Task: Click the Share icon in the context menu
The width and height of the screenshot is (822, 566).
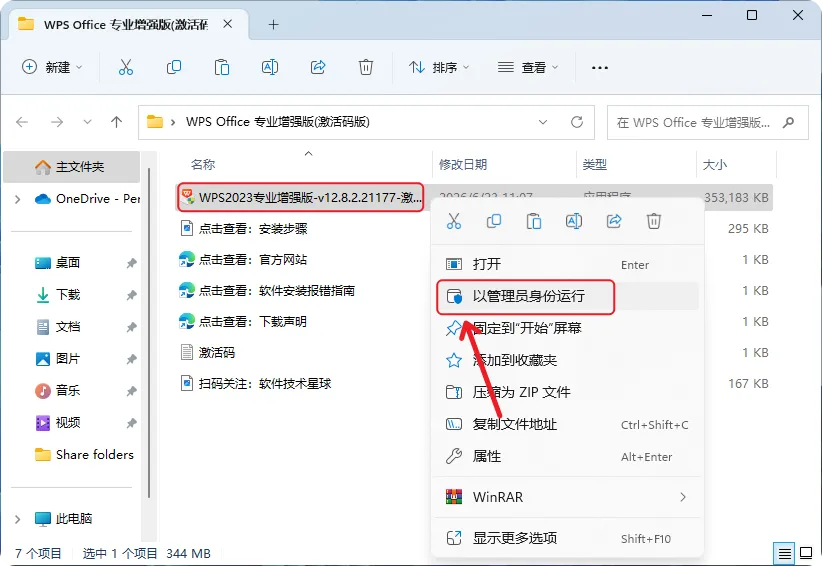Action: tap(614, 221)
